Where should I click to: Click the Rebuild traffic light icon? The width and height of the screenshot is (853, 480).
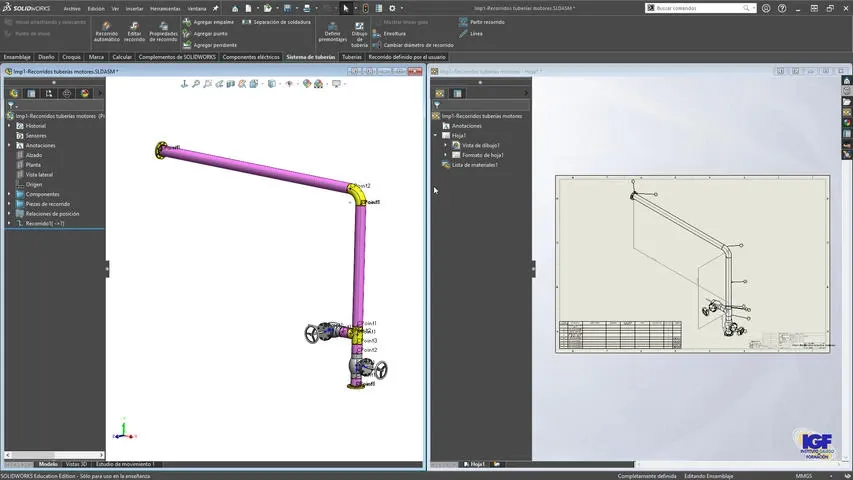click(366, 8)
